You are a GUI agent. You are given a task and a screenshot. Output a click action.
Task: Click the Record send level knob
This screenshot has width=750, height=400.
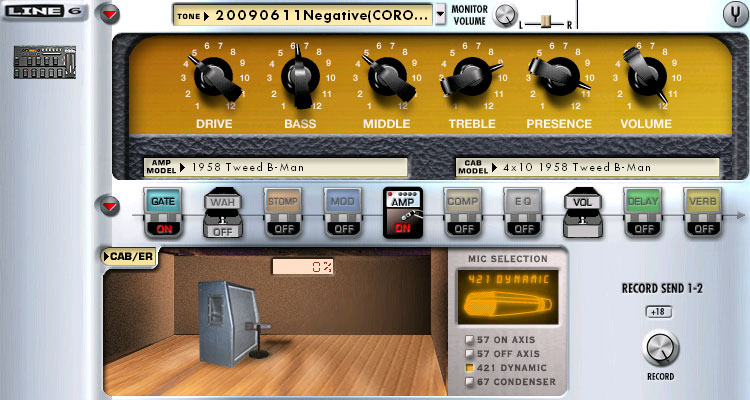(660, 348)
